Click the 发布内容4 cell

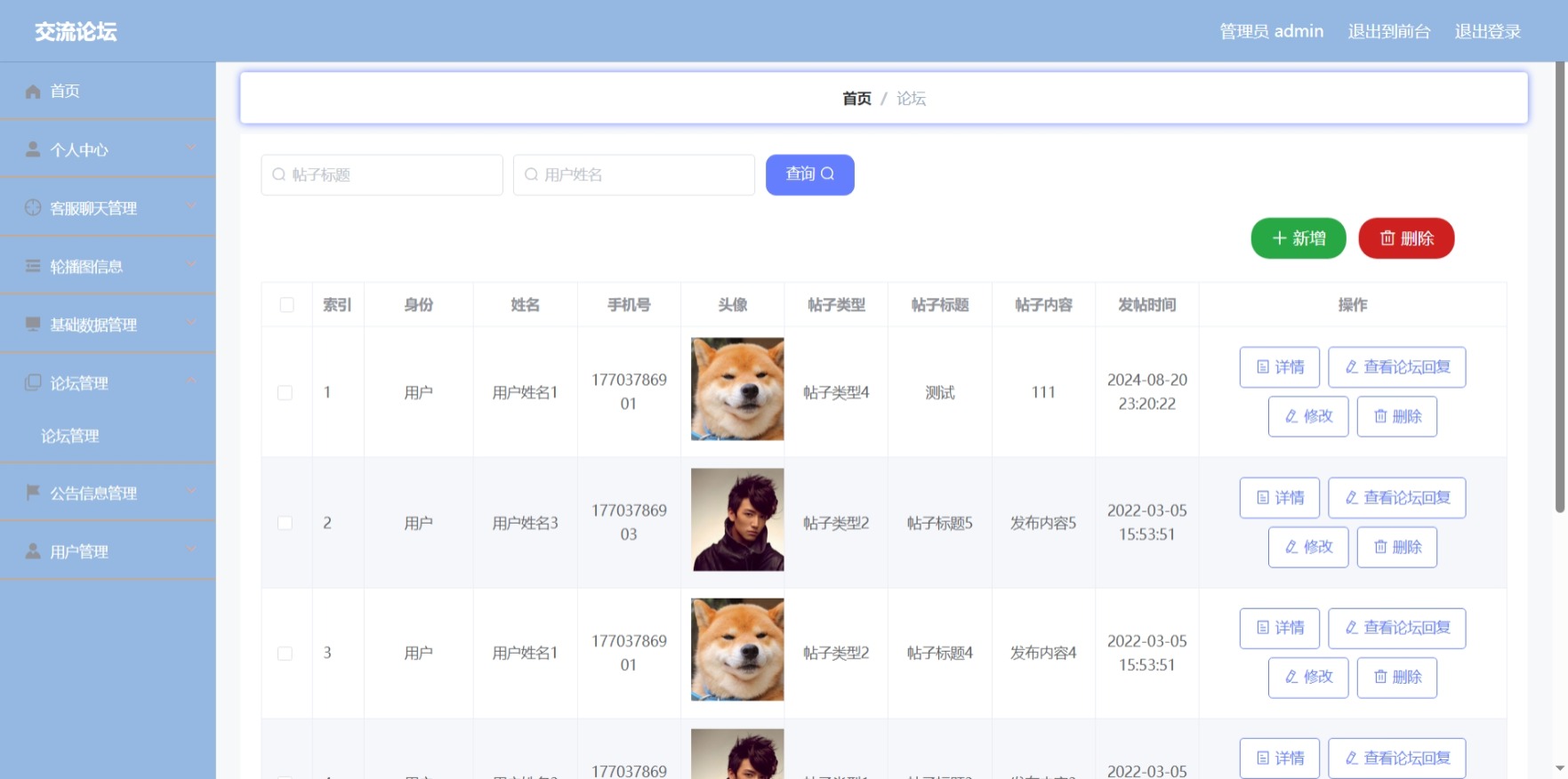point(1043,653)
